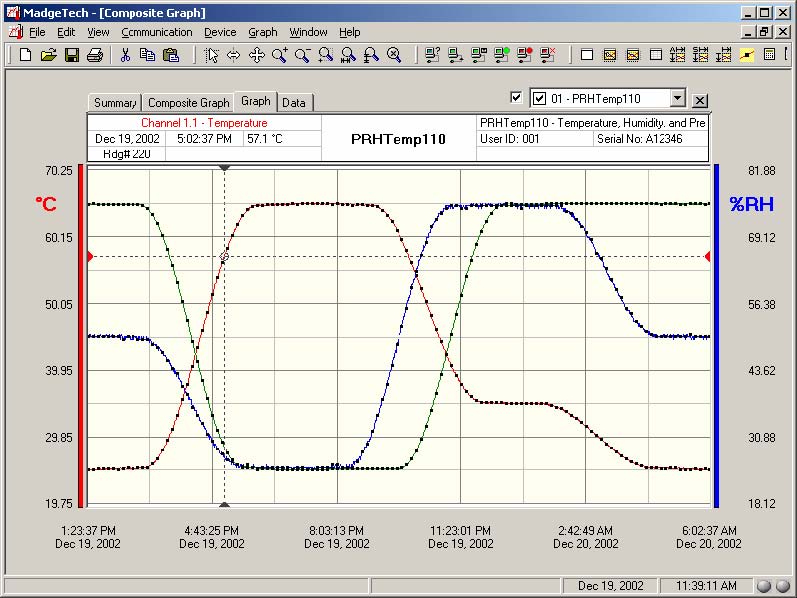Start the device with green-dot icon
This screenshot has height=598, width=797.
pyautogui.click(x=501, y=54)
